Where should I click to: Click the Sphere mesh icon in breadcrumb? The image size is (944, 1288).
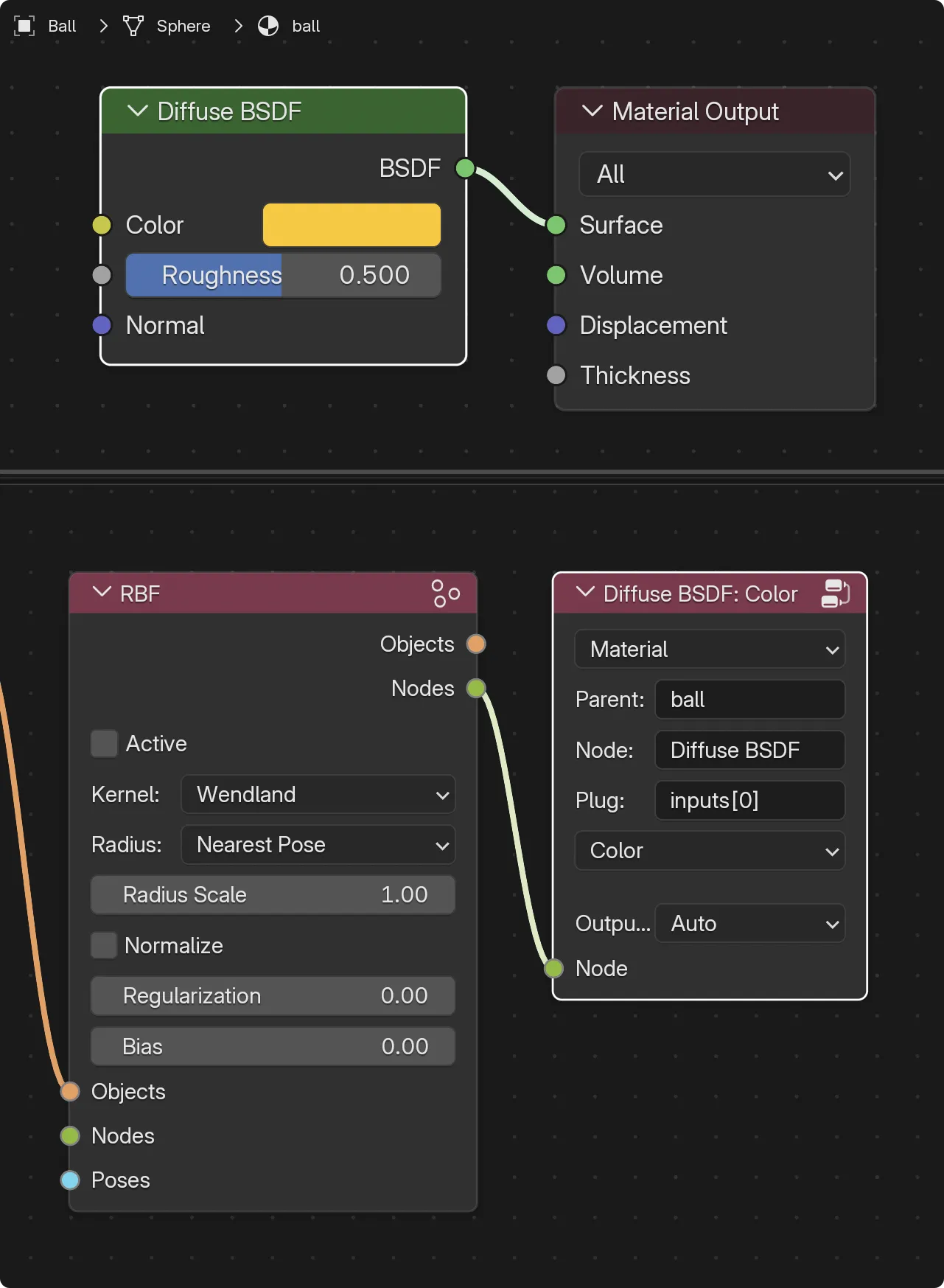coord(133,26)
